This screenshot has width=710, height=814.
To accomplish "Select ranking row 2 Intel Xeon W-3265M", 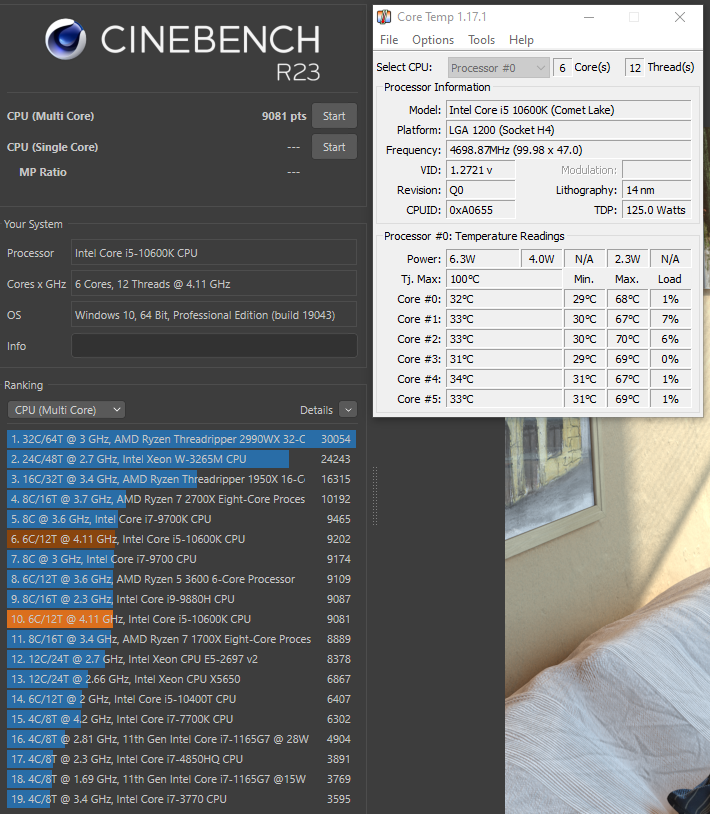I will click(182, 459).
